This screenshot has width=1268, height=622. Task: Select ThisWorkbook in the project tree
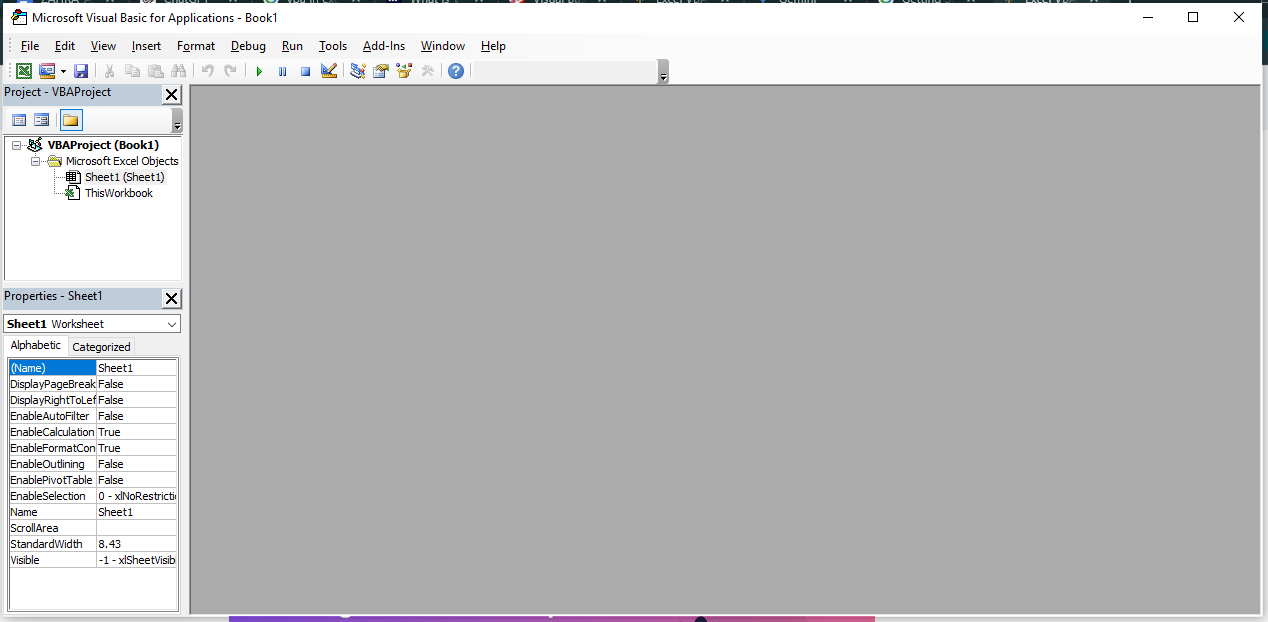[x=119, y=192]
